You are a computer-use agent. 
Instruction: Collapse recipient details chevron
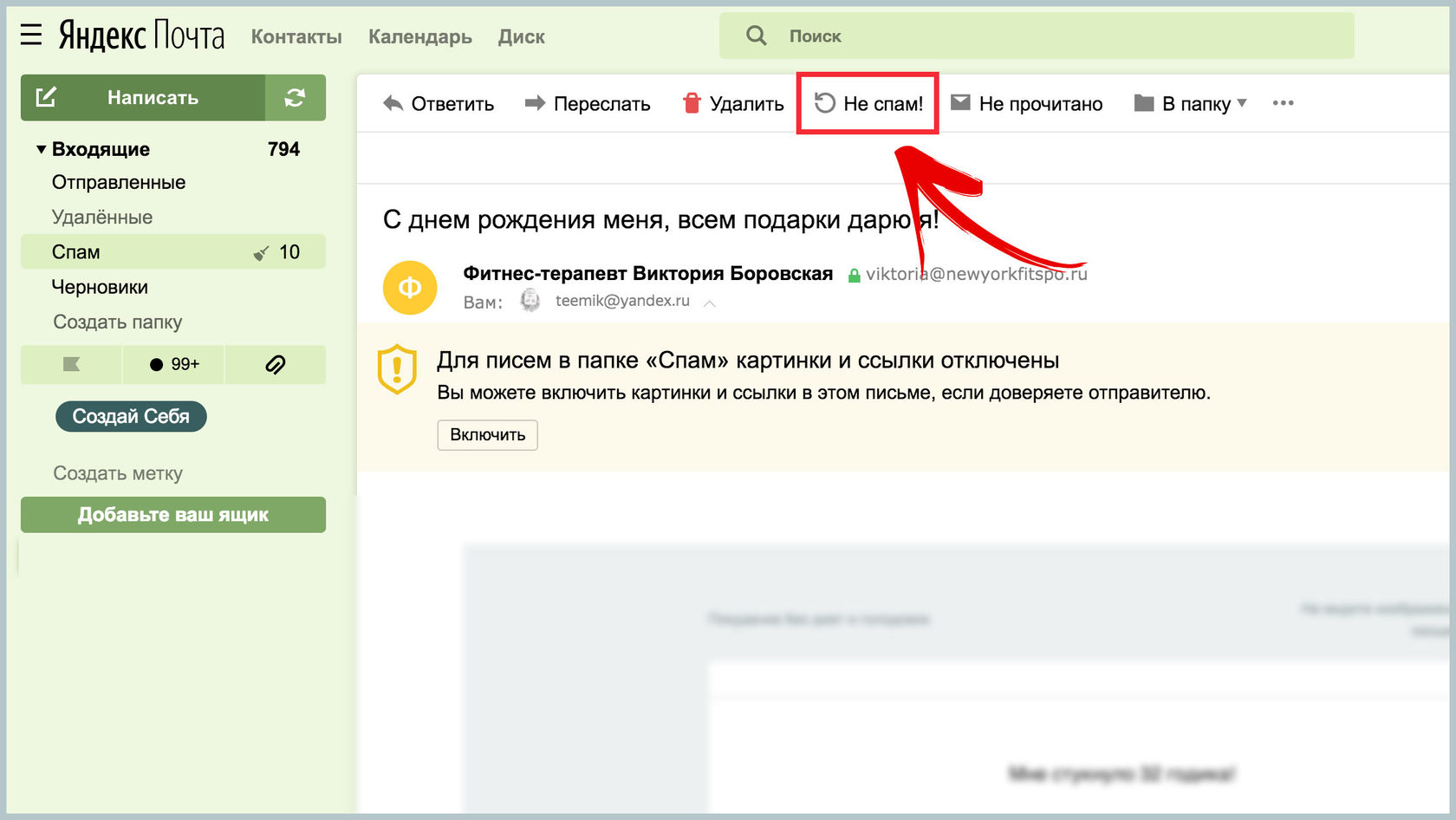point(710,303)
